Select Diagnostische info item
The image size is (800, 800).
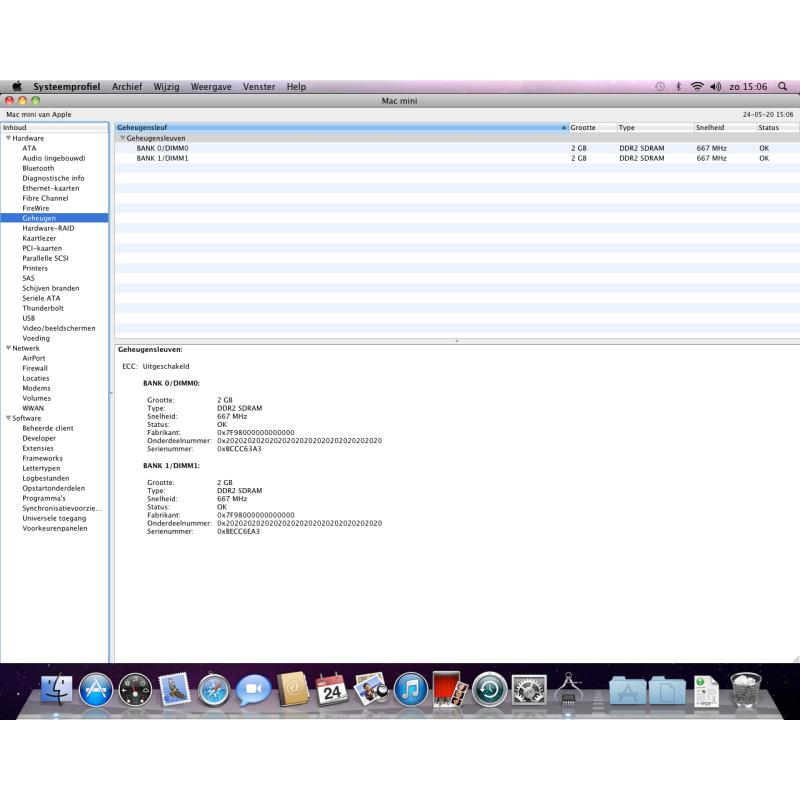coord(53,178)
